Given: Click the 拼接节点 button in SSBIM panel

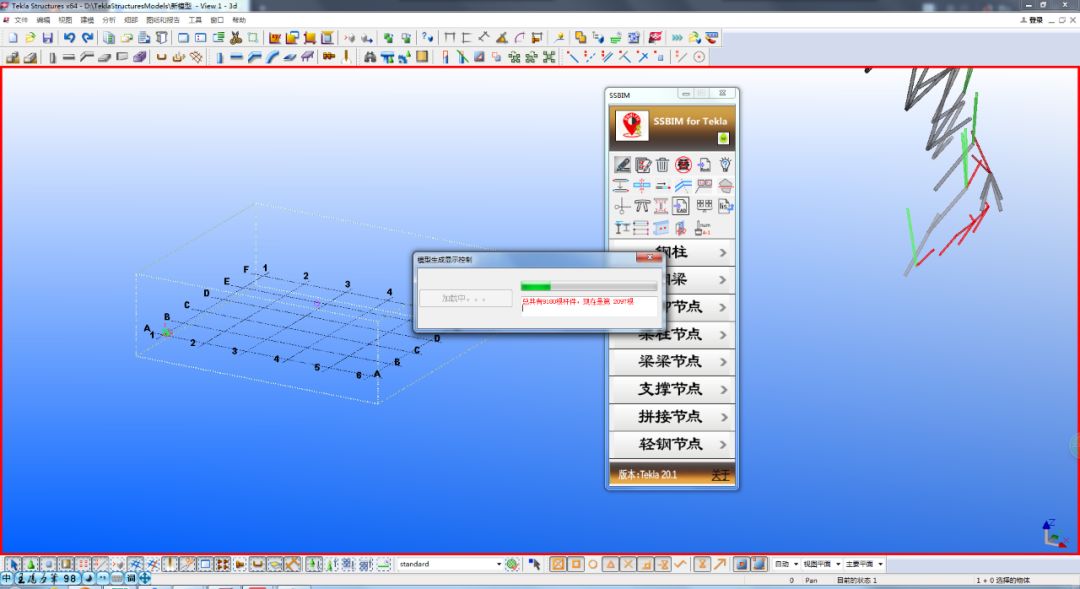Looking at the screenshot, I should (670, 418).
